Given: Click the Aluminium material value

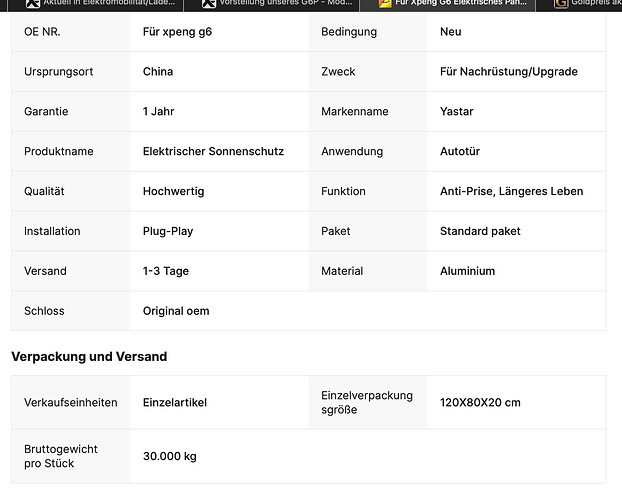Looking at the screenshot, I should pyautogui.click(x=467, y=271).
